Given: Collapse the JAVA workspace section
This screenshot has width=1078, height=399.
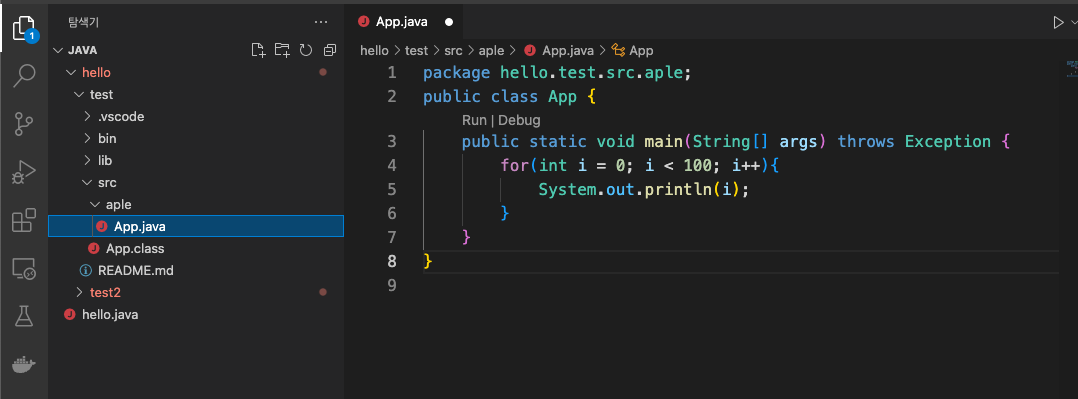Looking at the screenshot, I should tap(58, 50).
